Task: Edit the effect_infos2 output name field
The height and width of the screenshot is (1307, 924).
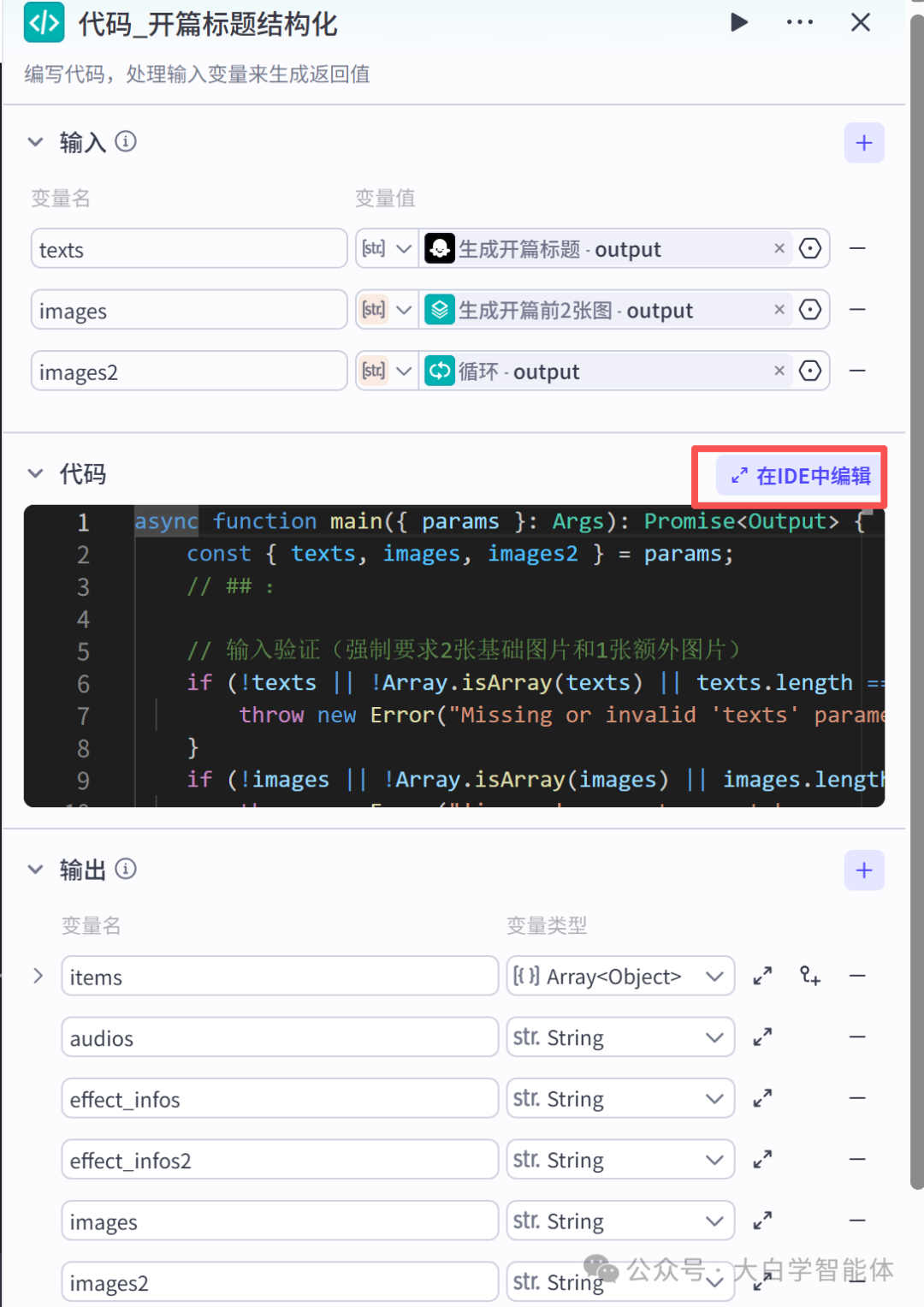Action: (x=280, y=1160)
